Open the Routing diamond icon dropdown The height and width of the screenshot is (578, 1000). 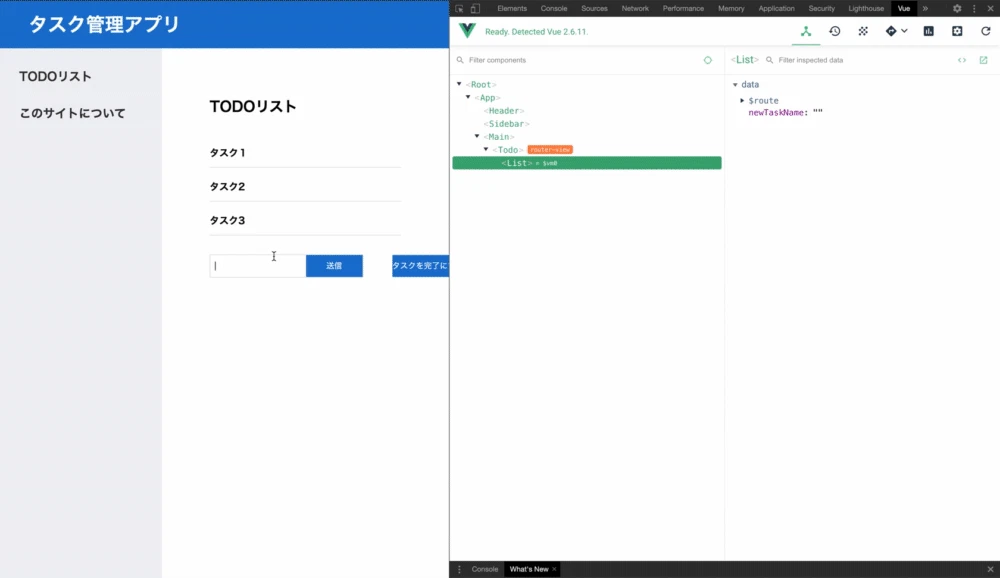tap(896, 31)
